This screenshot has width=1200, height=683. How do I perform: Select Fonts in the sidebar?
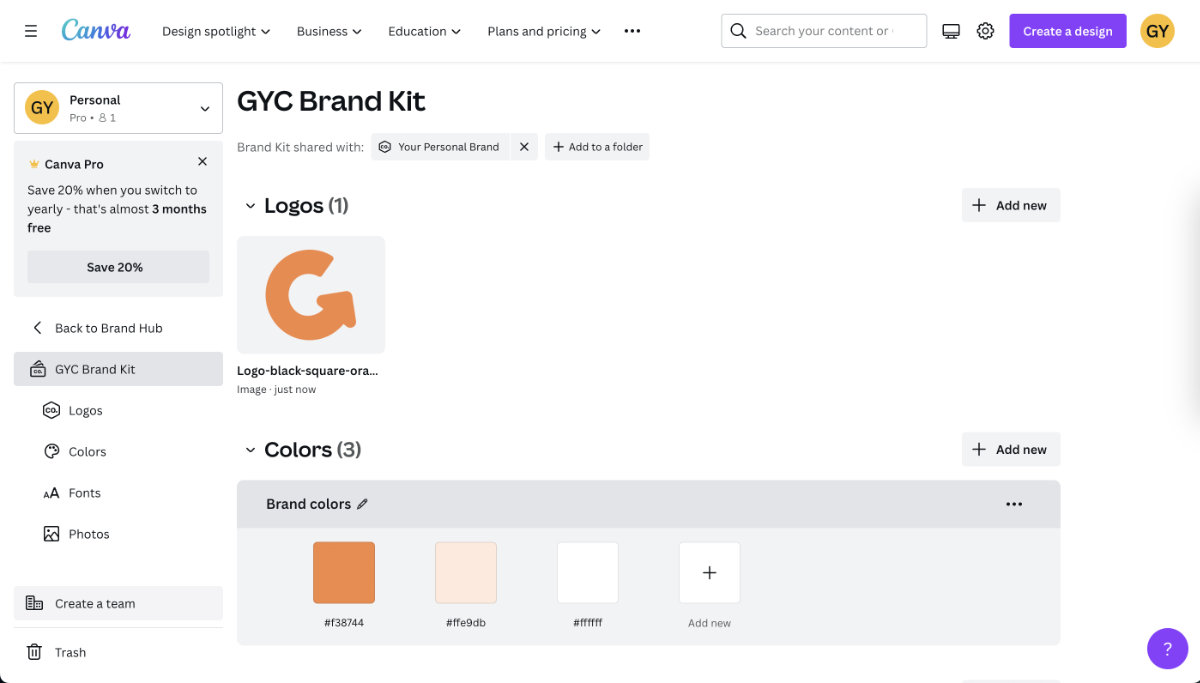[x=118, y=493]
